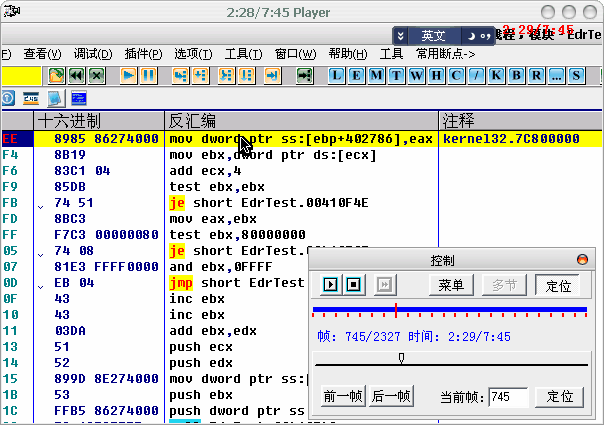Click the Step Over toolbar icon
Screen dimensions: 604x425
click(x=203, y=75)
